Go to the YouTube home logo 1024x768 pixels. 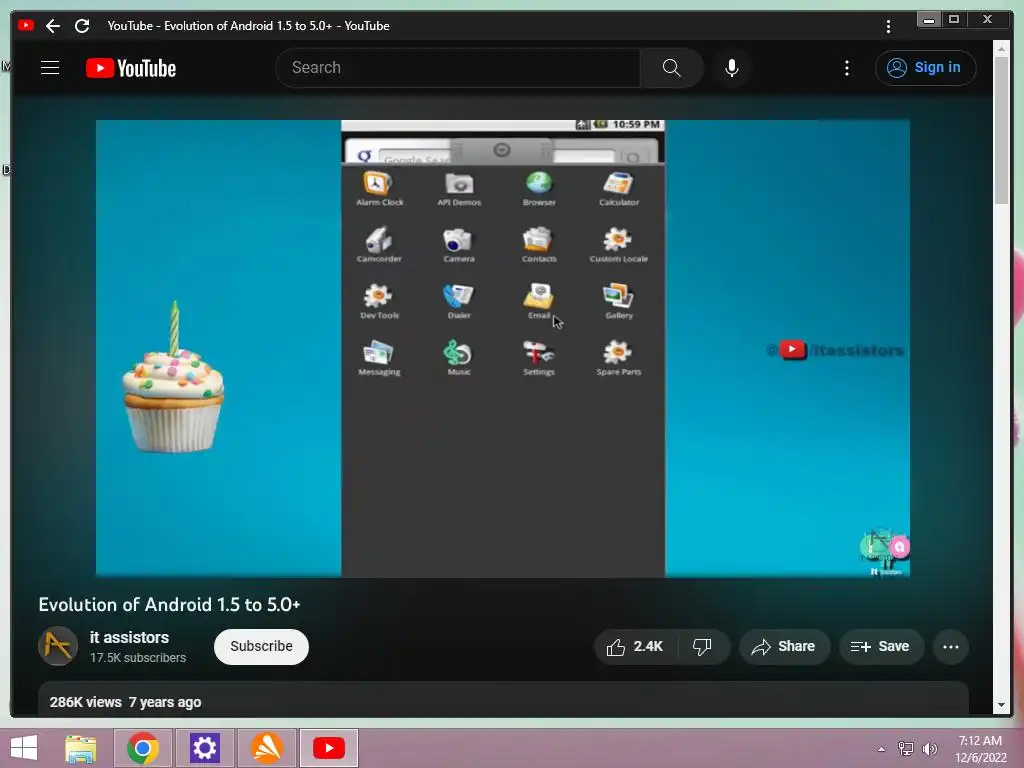click(131, 68)
